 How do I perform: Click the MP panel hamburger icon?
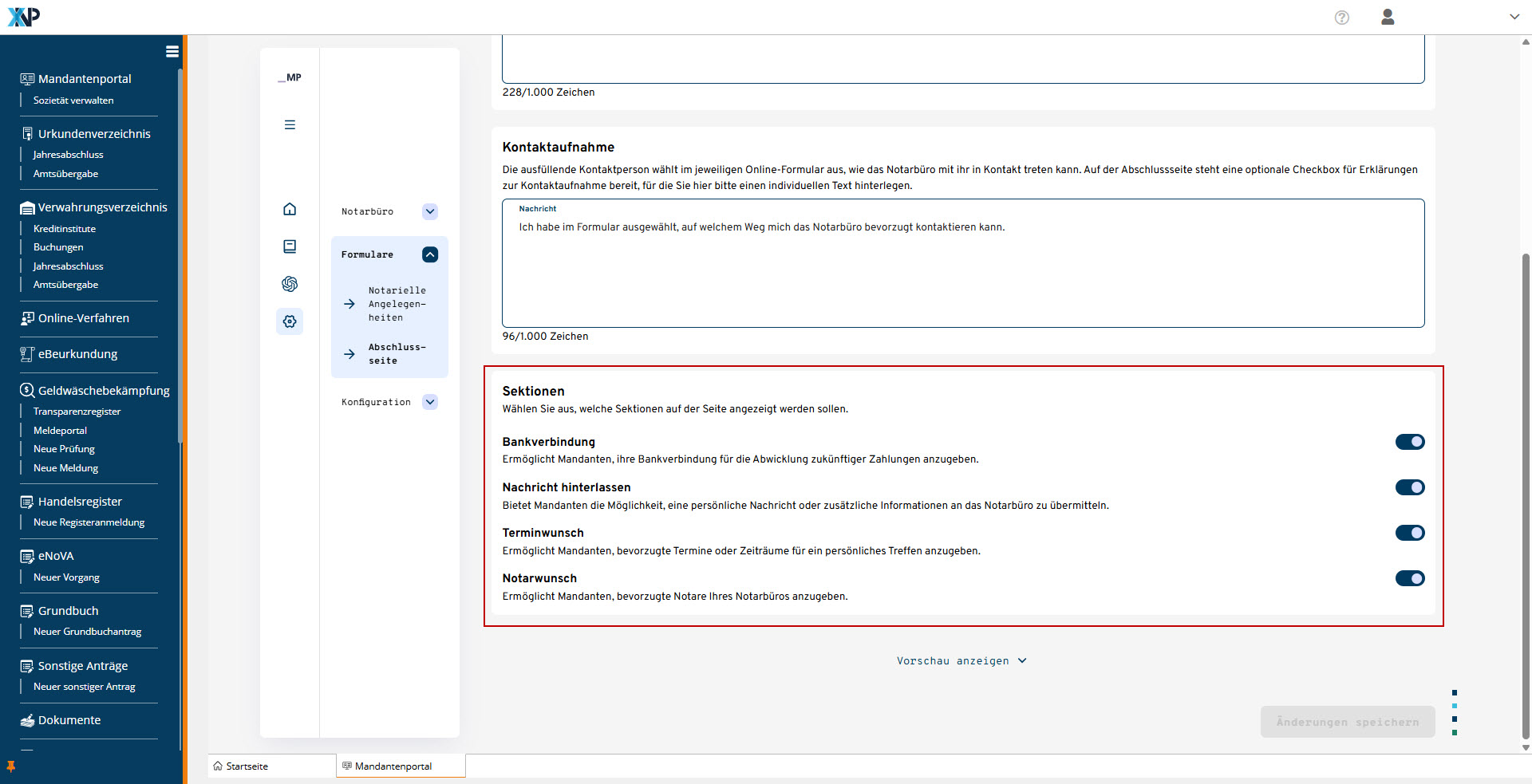[290, 125]
